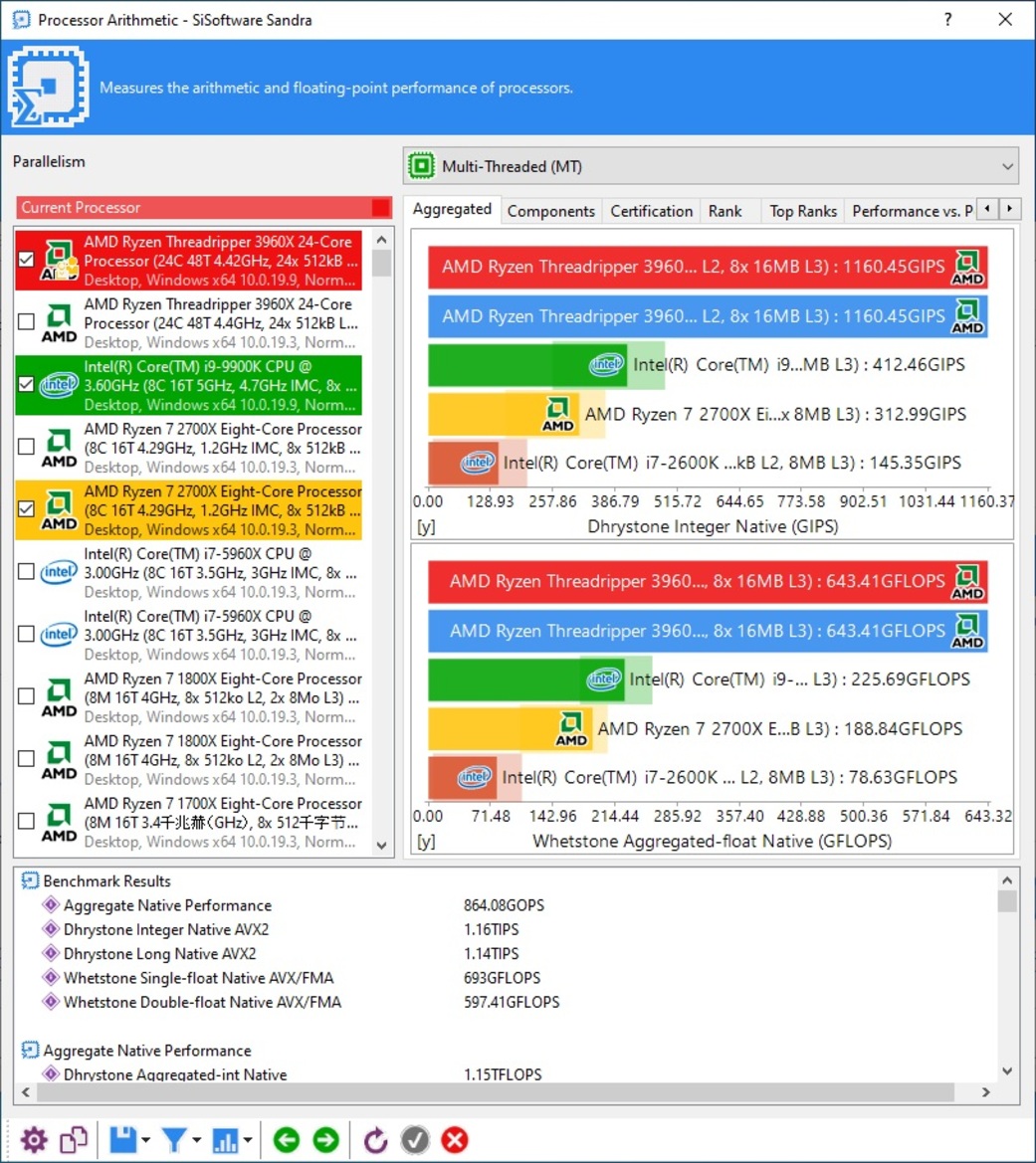Check the first Ryzen 7 1800X checkbox
1036x1163 pixels.
click(26, 695)
